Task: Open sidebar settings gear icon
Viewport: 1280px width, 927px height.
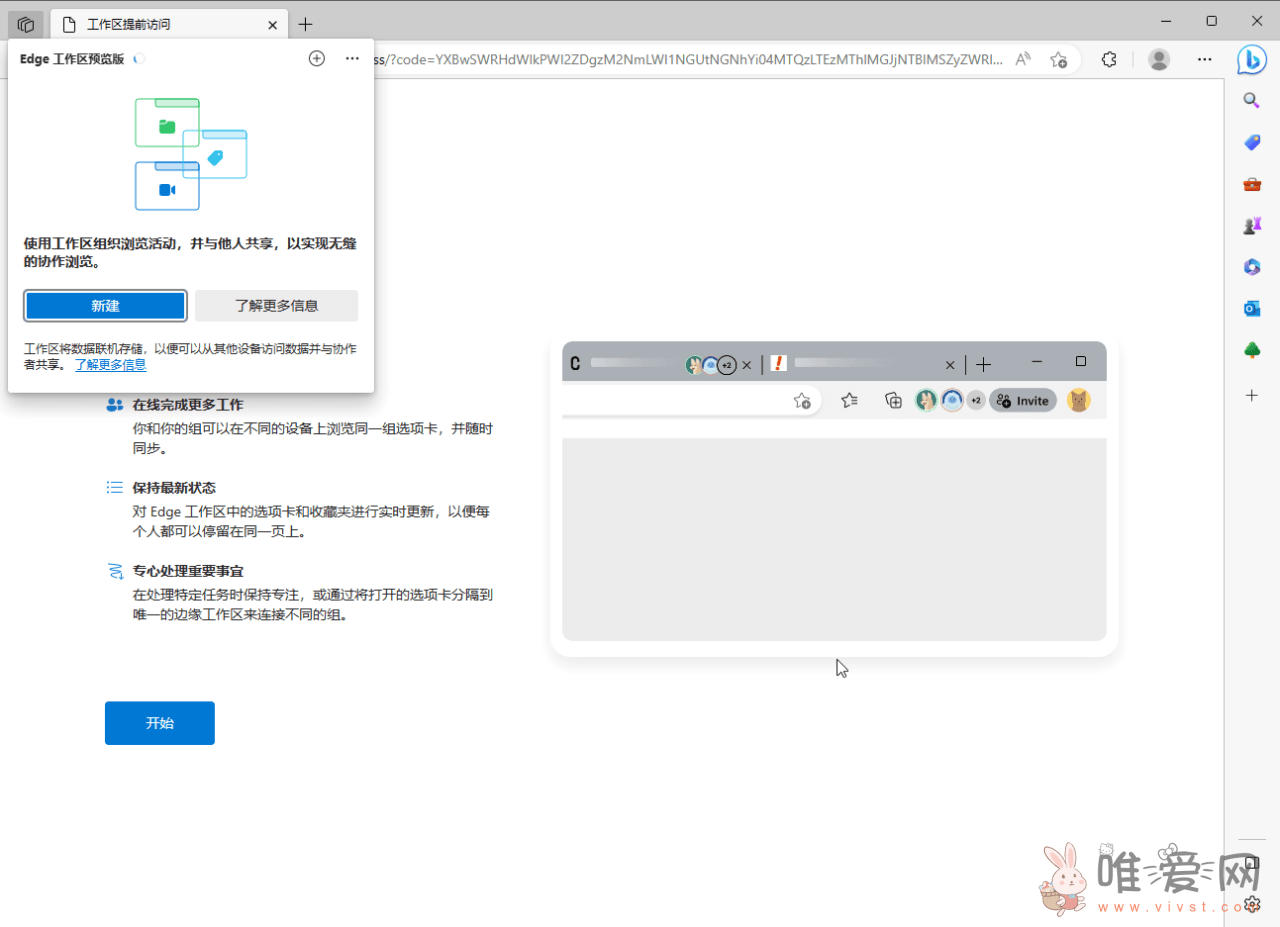Action: pos(1252,904)
